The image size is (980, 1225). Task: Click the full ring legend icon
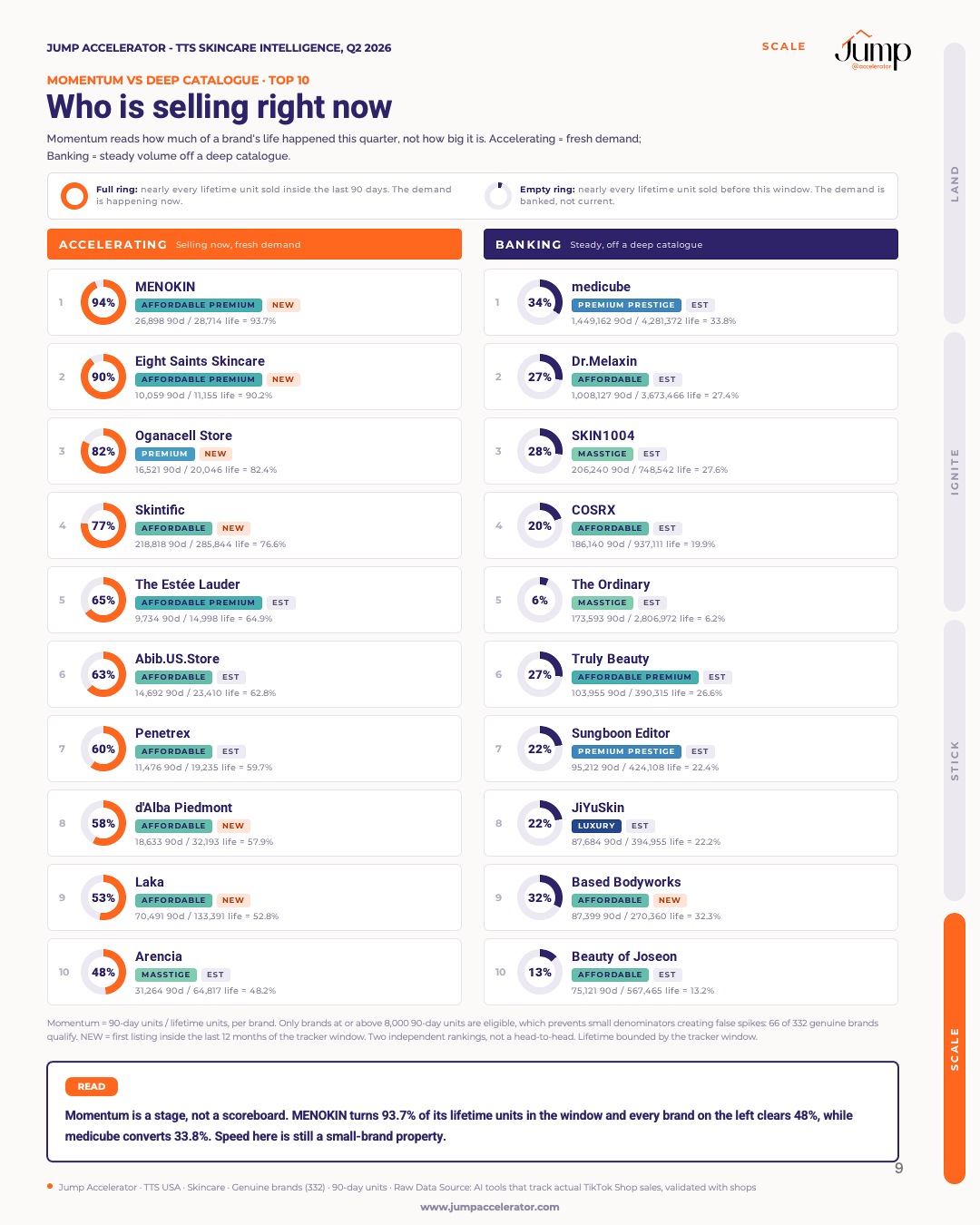(x=74, y=196)
